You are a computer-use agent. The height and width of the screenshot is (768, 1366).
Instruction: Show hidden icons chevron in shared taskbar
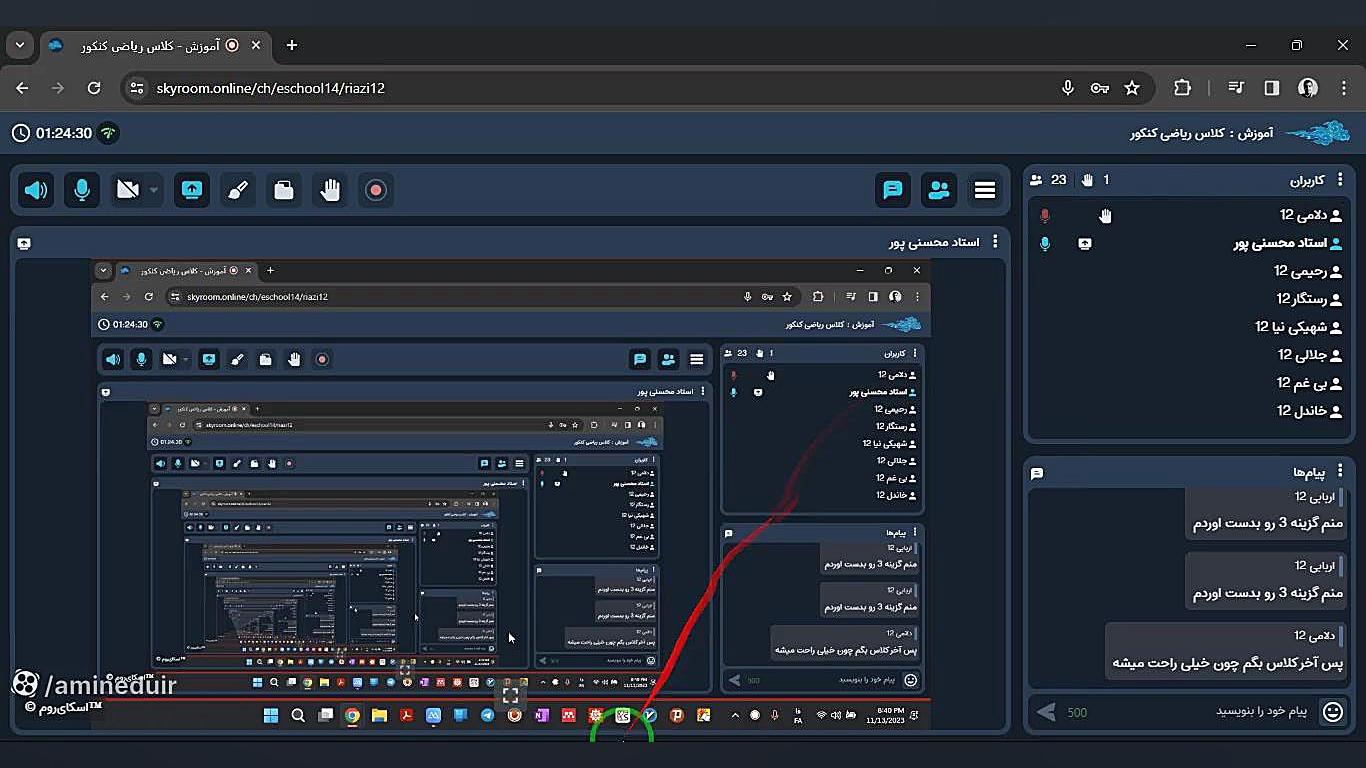tap(736, 715)
